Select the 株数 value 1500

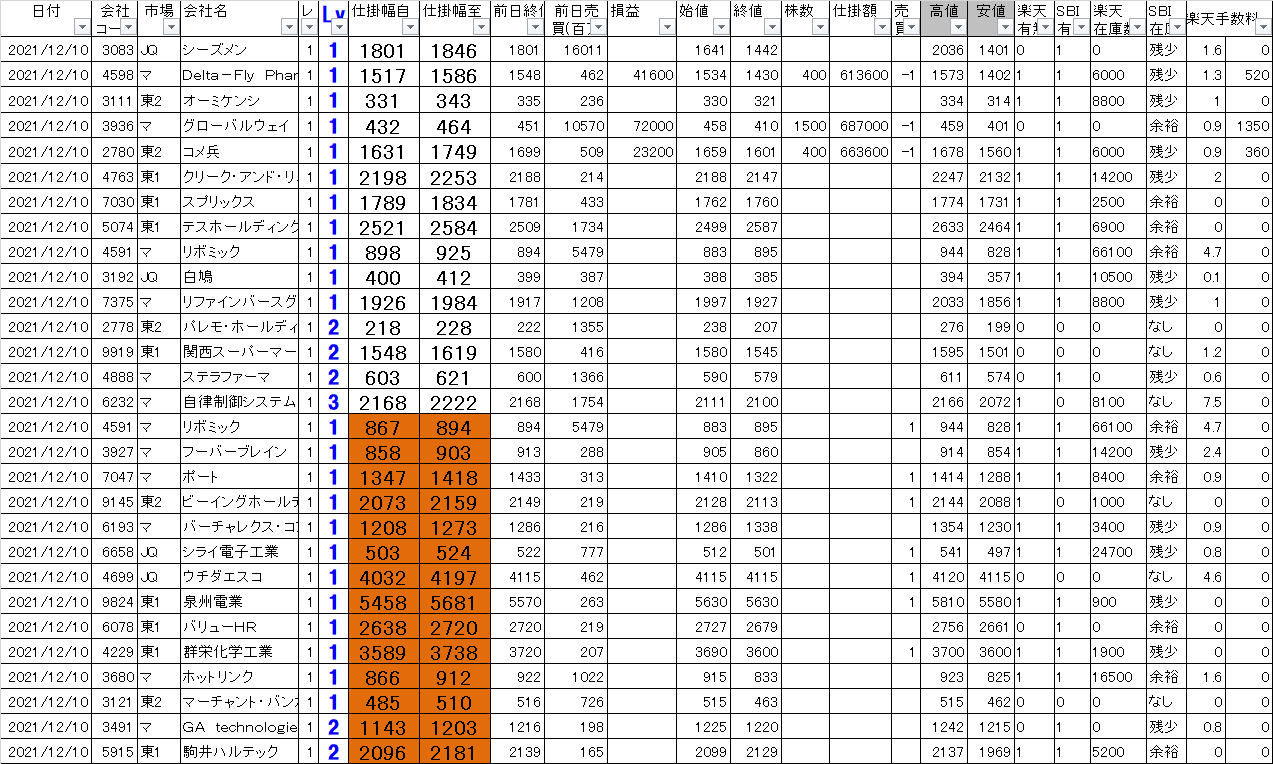click(x=805, y=126)
